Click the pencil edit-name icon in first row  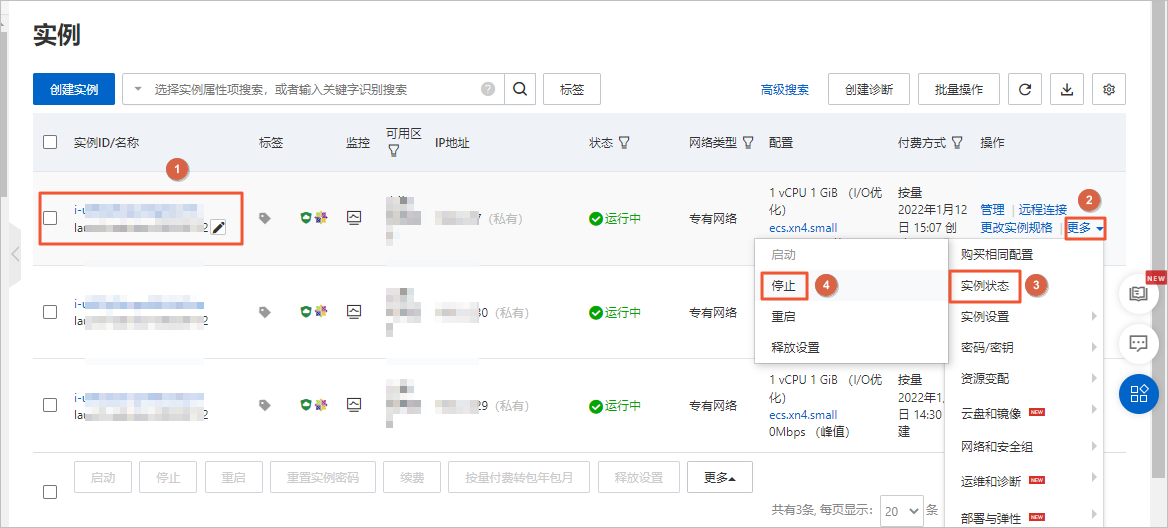tap(218, 228)
